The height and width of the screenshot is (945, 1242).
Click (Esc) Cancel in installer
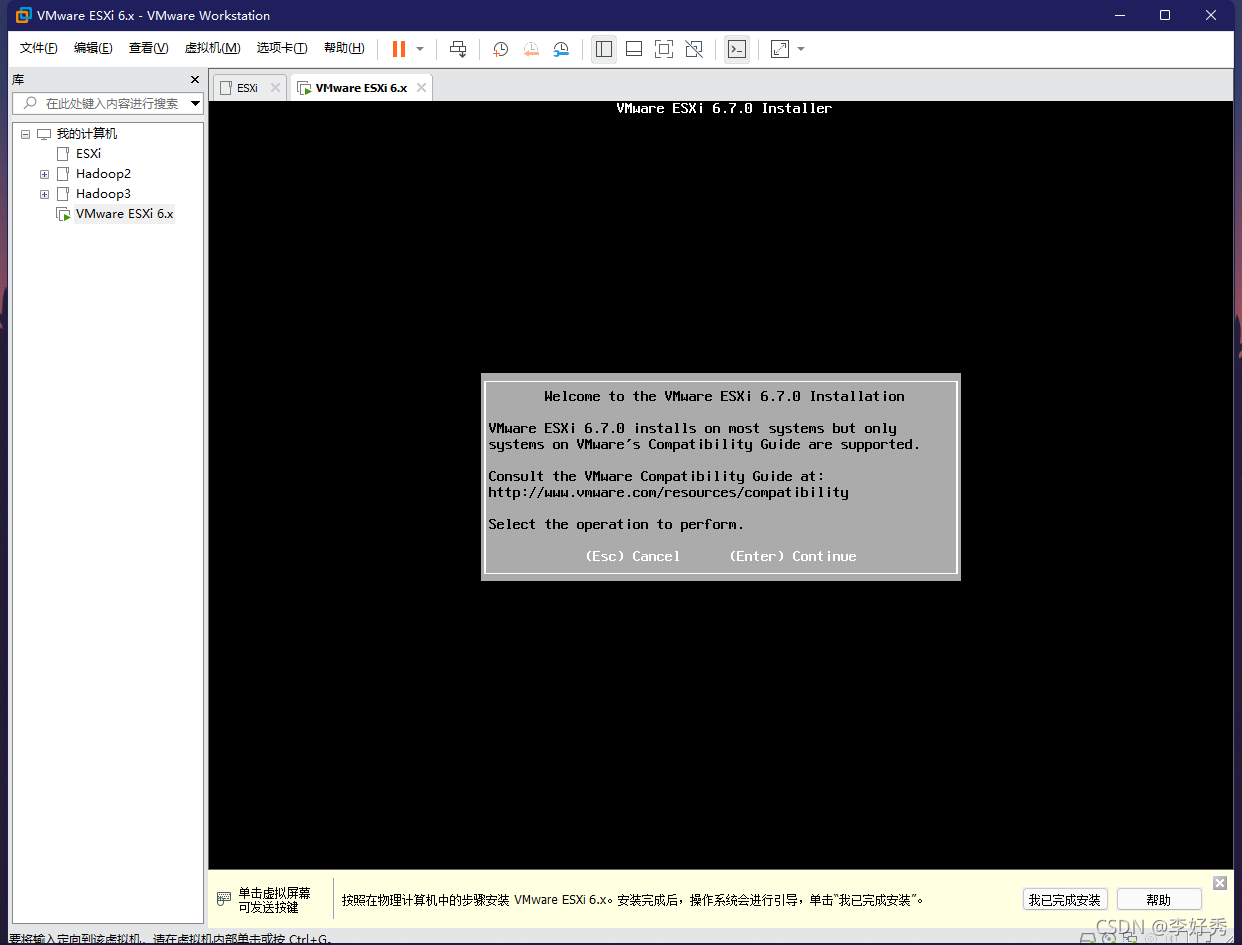tap(632, 556)
